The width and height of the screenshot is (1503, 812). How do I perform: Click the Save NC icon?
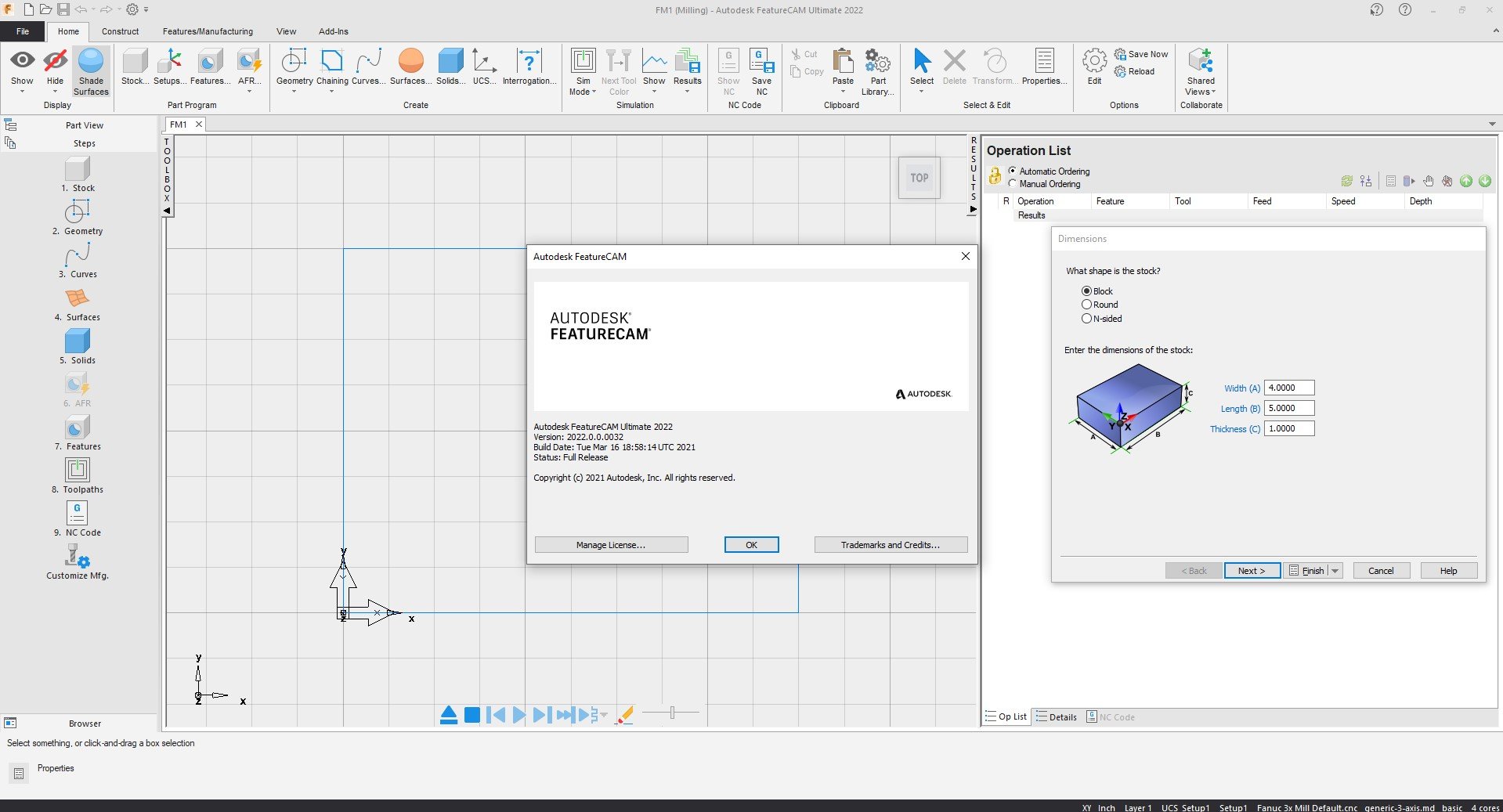pyautogui.click(x=761, y=71)
